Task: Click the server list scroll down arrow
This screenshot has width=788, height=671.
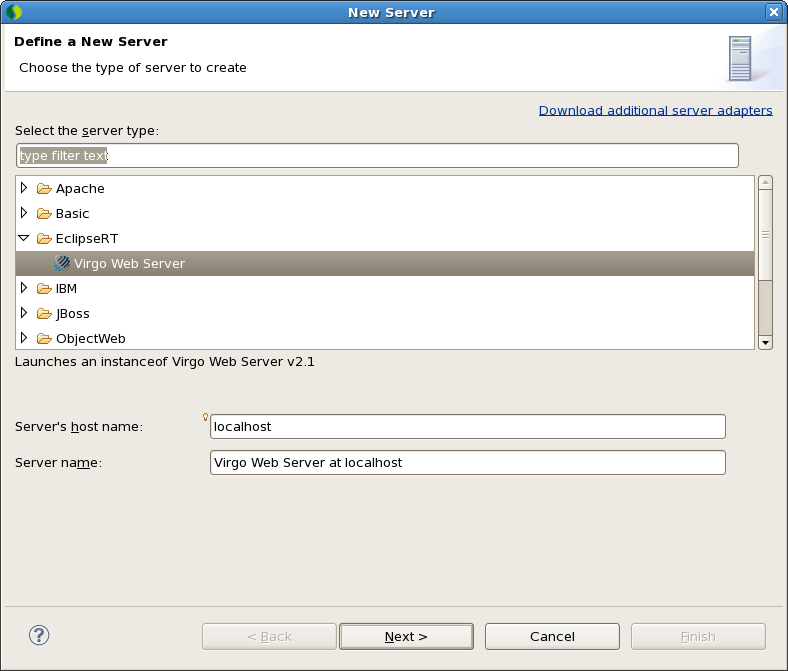Action: 765,343
